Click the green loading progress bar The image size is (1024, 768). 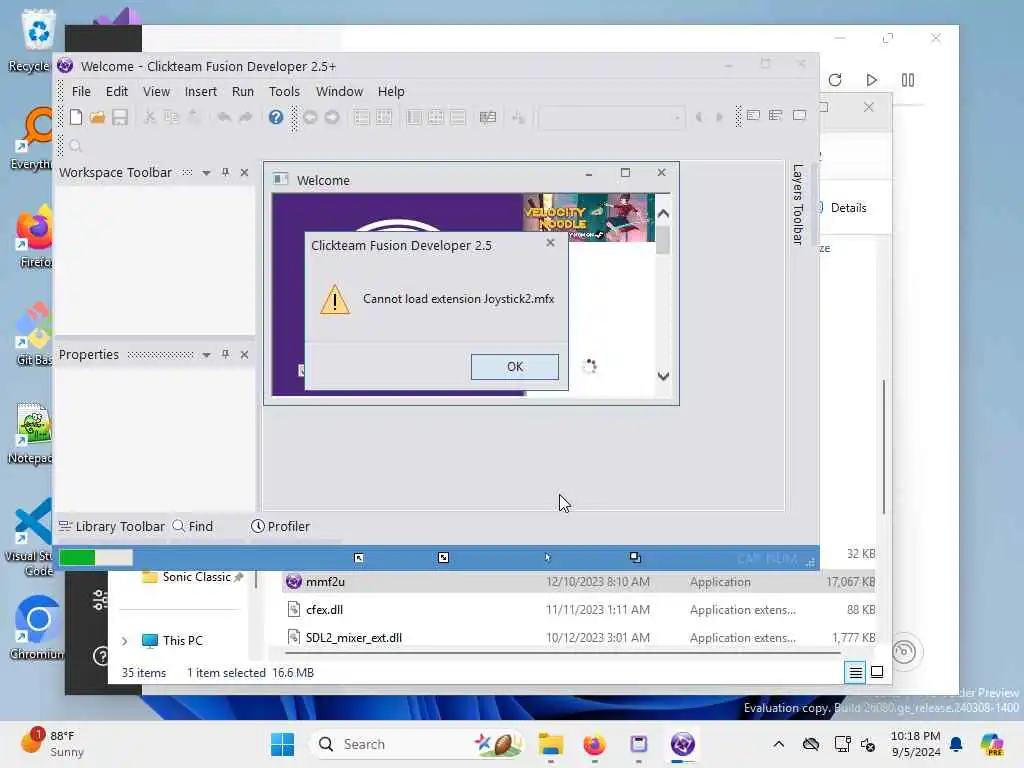click(96, 557)
